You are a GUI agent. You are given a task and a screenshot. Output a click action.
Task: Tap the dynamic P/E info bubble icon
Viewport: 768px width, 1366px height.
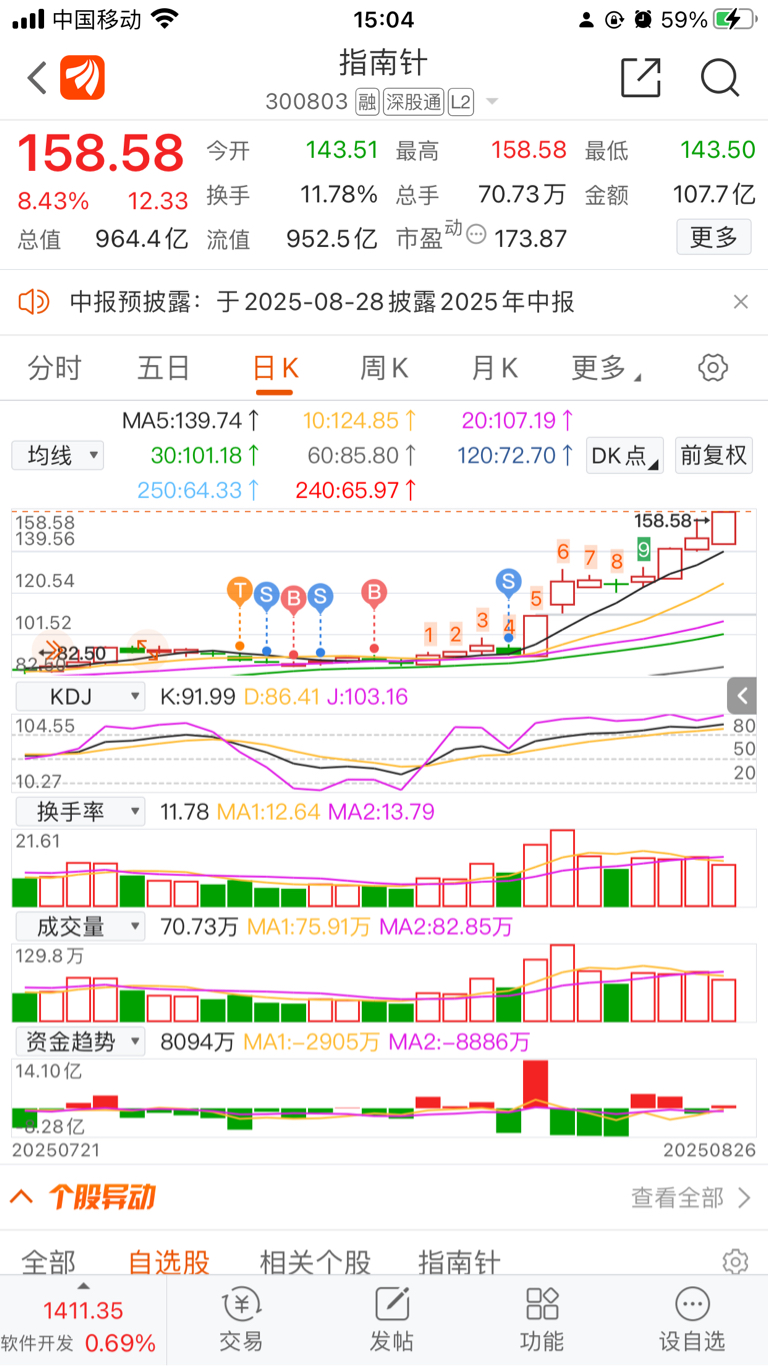(476, 235)
